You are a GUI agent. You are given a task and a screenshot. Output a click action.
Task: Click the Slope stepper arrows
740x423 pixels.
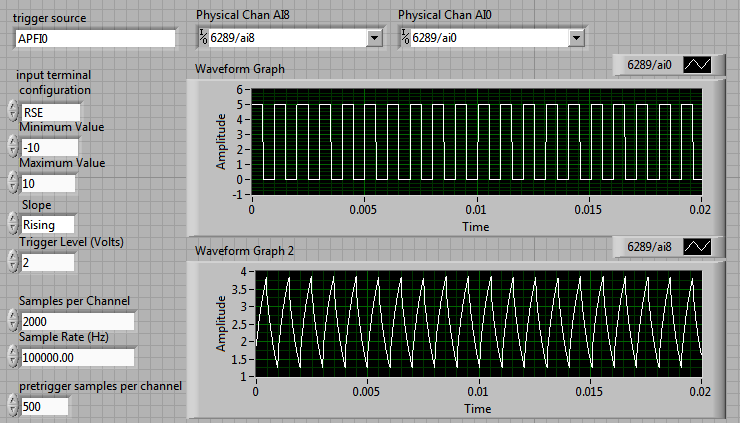tap(13, 223)
